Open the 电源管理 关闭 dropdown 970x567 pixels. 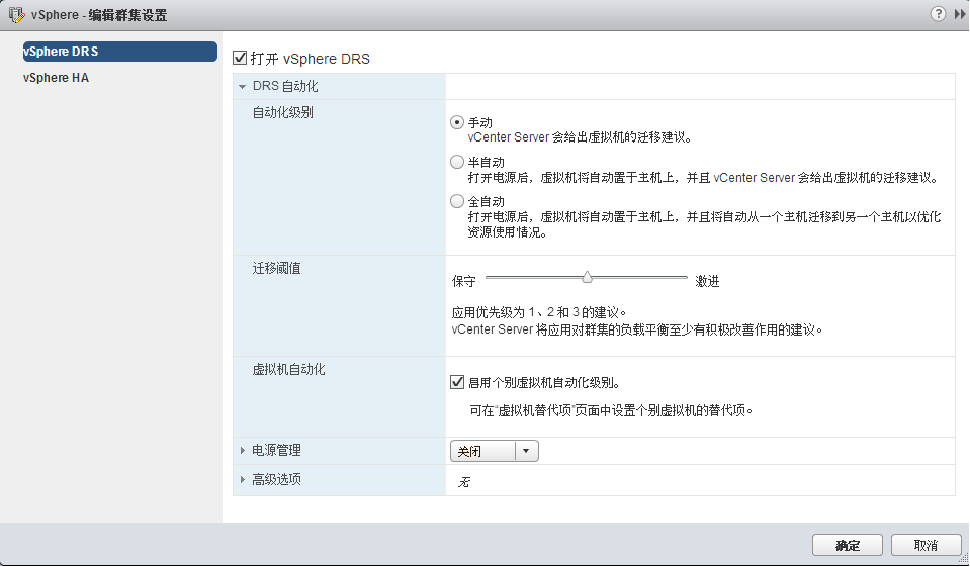[494, 451]
